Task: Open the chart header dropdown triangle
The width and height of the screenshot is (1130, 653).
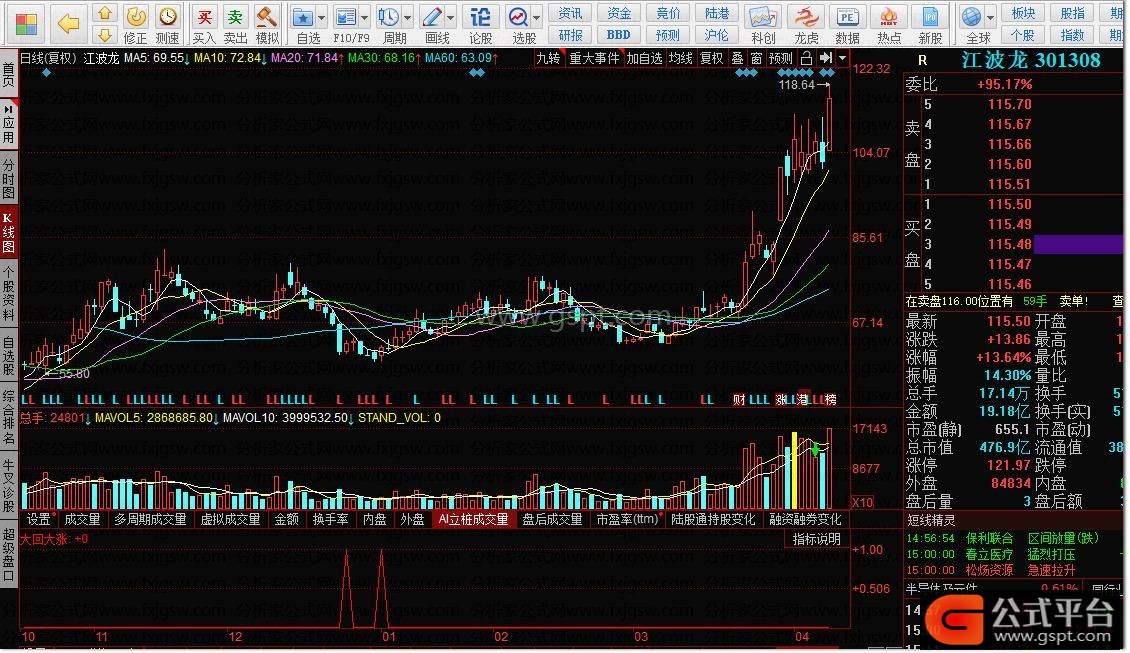Action: pyautogui.click(x=842, y=58)
